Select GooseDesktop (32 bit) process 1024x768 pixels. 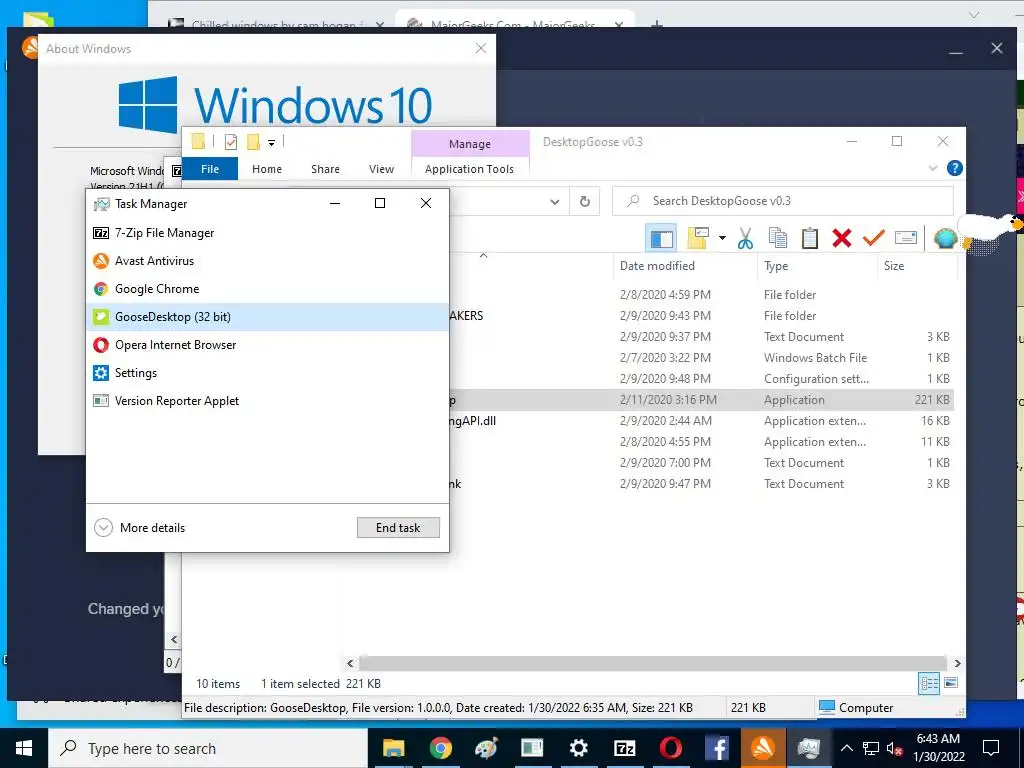coord(267,317)
